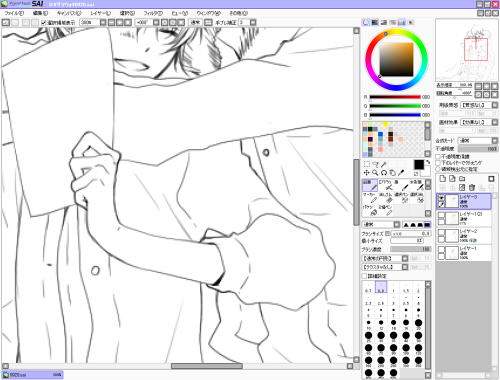Open the stabilizer value dropdown in toolbar
This screenshot has width=500, height=380.
pos(253,23)
